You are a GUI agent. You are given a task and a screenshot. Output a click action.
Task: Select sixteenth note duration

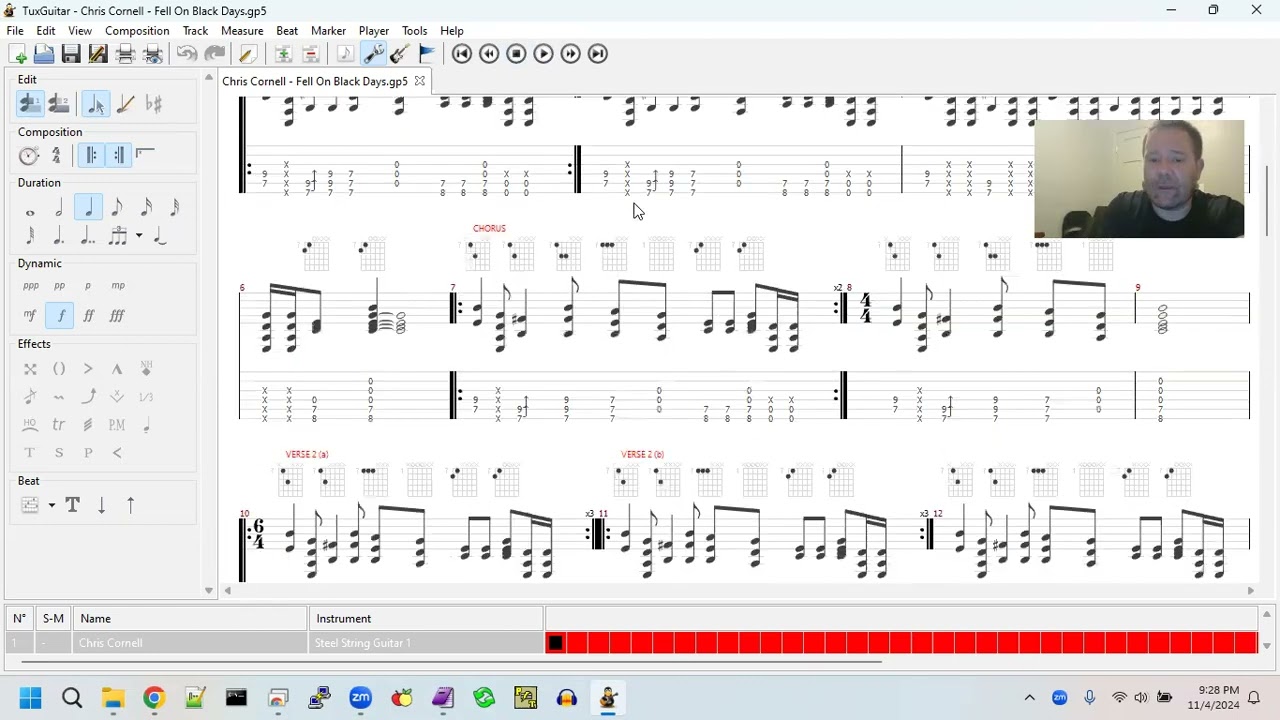tap(146, 208)
